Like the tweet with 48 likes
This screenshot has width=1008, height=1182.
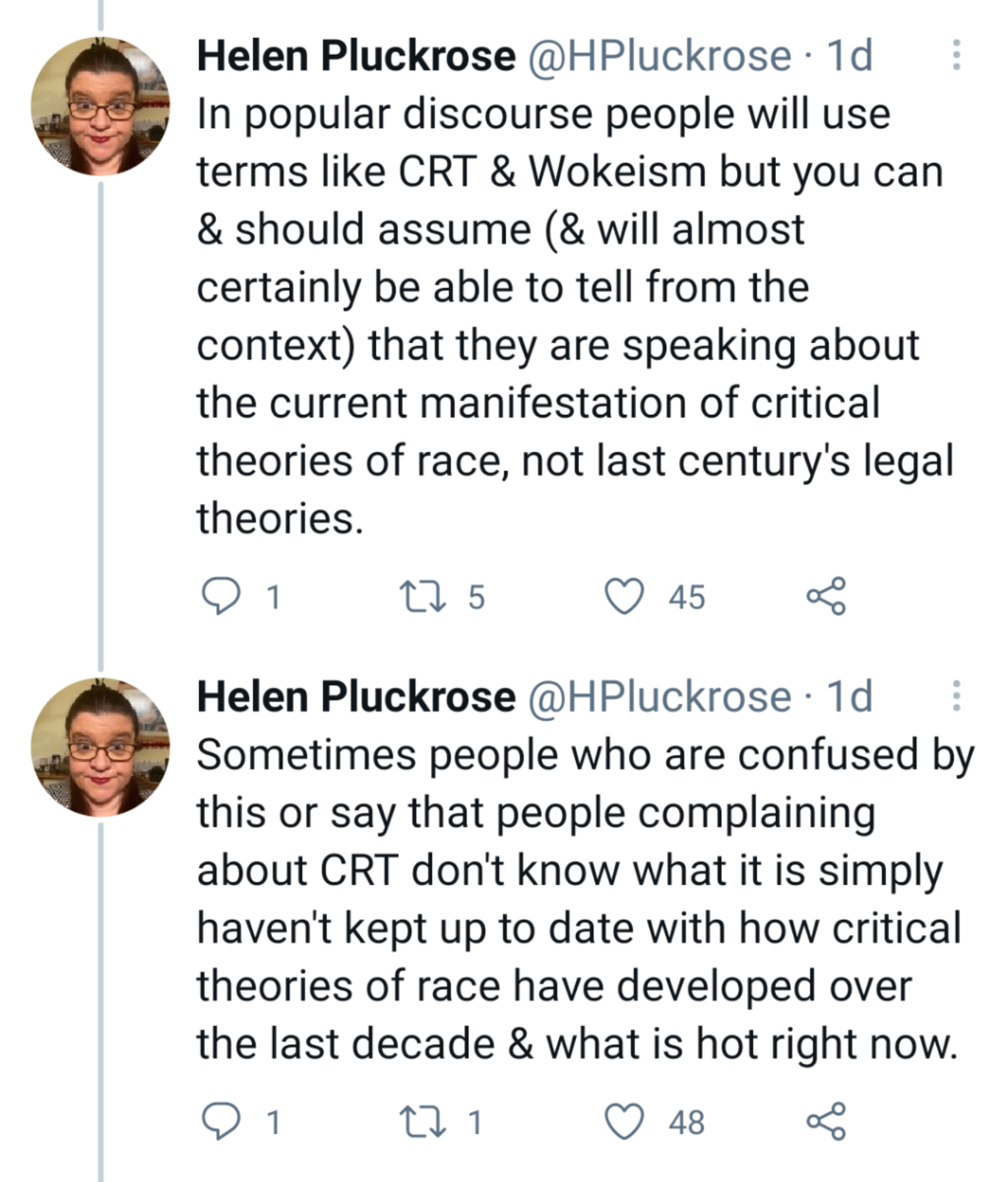624,1121
